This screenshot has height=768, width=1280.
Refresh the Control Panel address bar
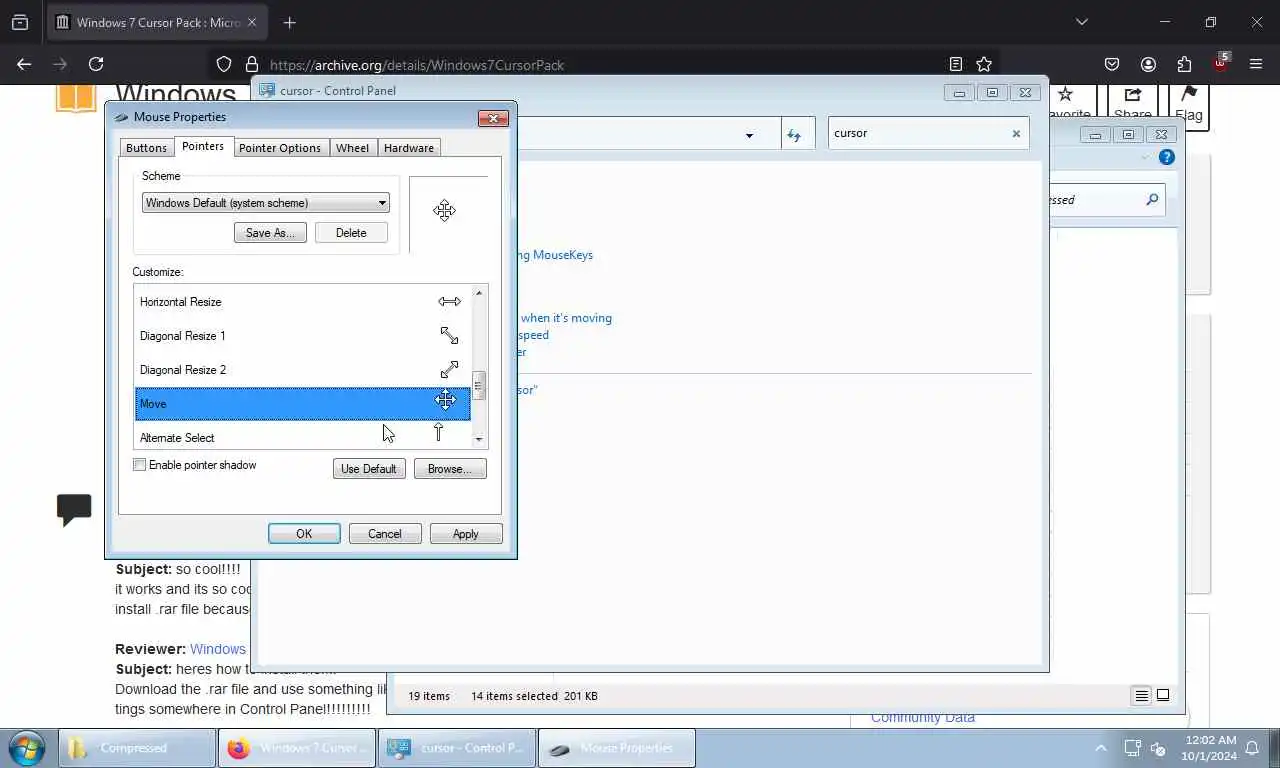pos(794,135)
